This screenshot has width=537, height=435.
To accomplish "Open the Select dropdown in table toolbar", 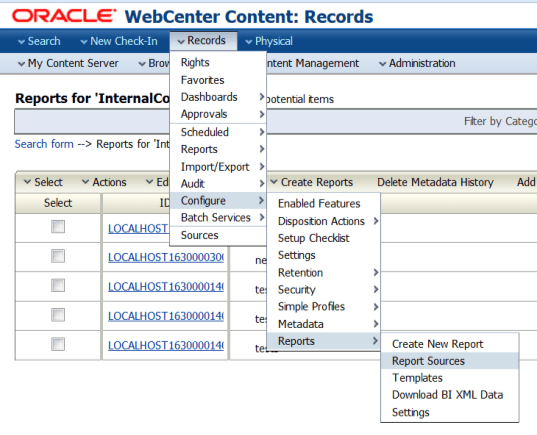I will click(43, 182).
